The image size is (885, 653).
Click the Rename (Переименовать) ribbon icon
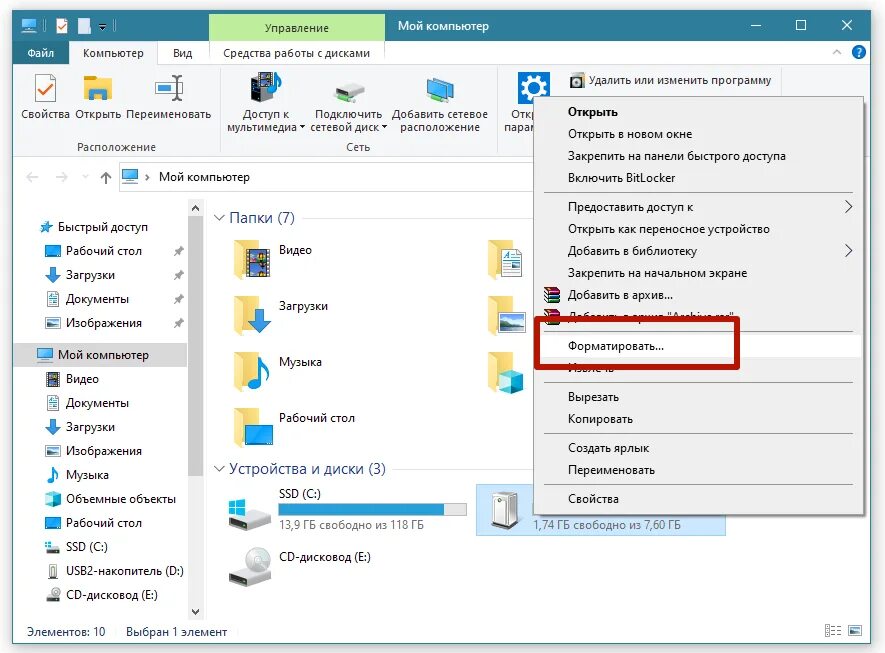click(x=169, y=89)
